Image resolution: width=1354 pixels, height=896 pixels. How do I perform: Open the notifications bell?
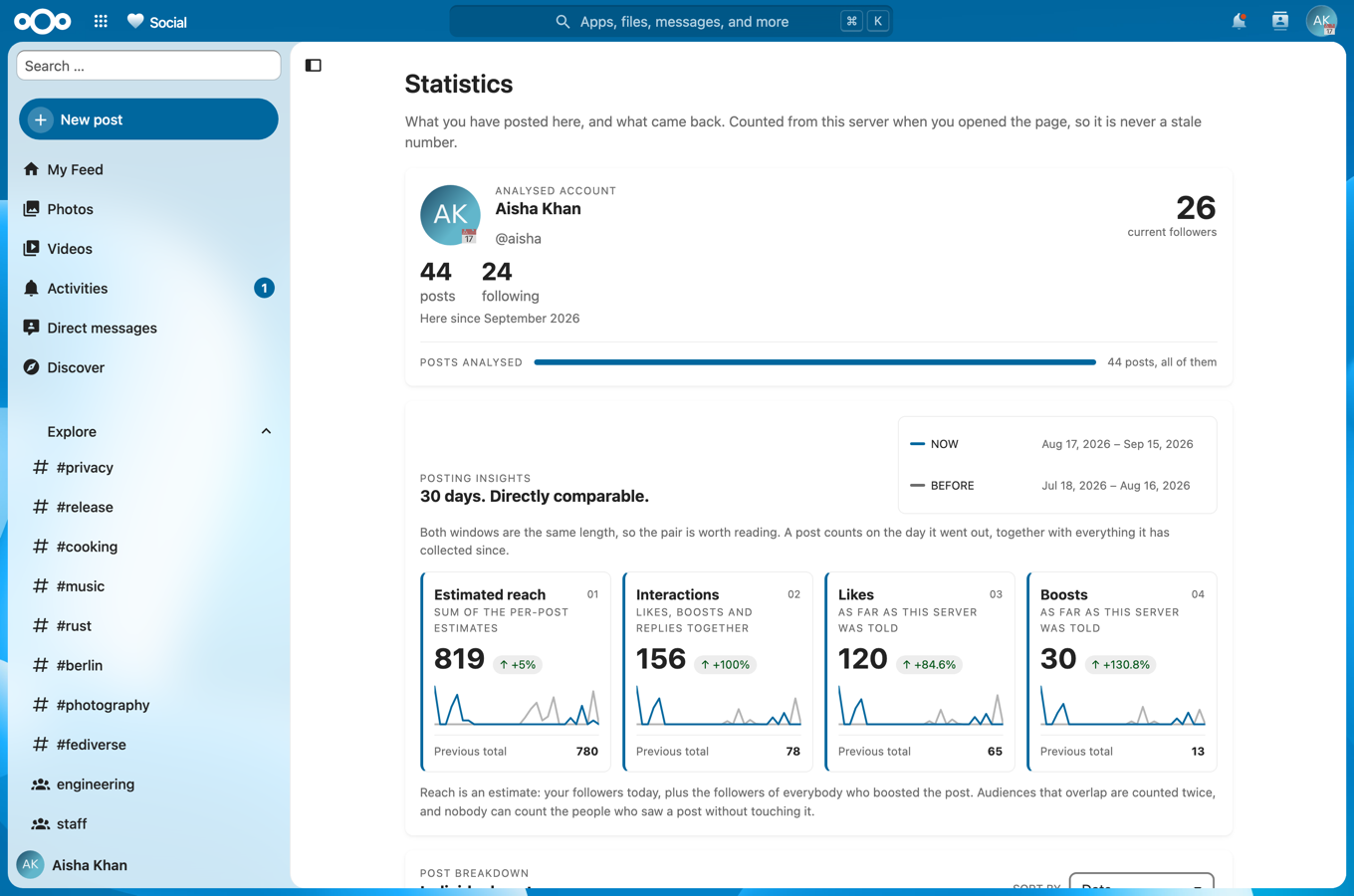tap(1239, 21)
